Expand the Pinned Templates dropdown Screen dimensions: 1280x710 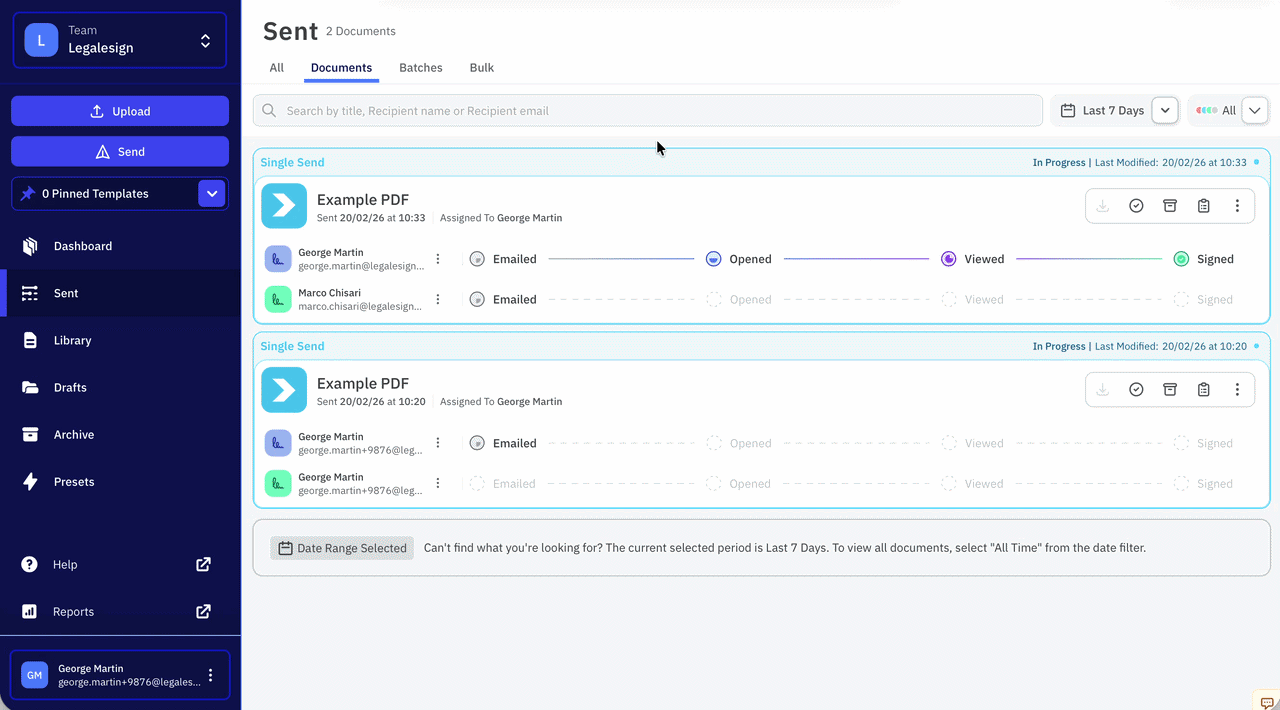click(x=212, y=194)
